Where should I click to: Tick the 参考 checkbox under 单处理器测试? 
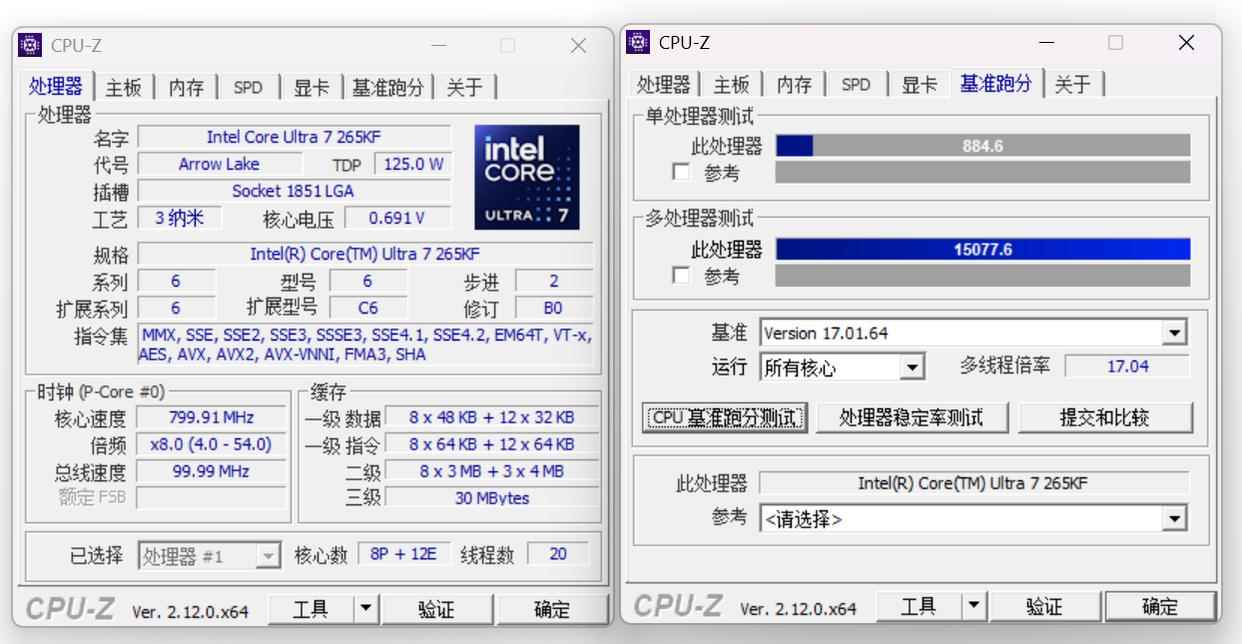pyautogui.click(x=681, y=172)
